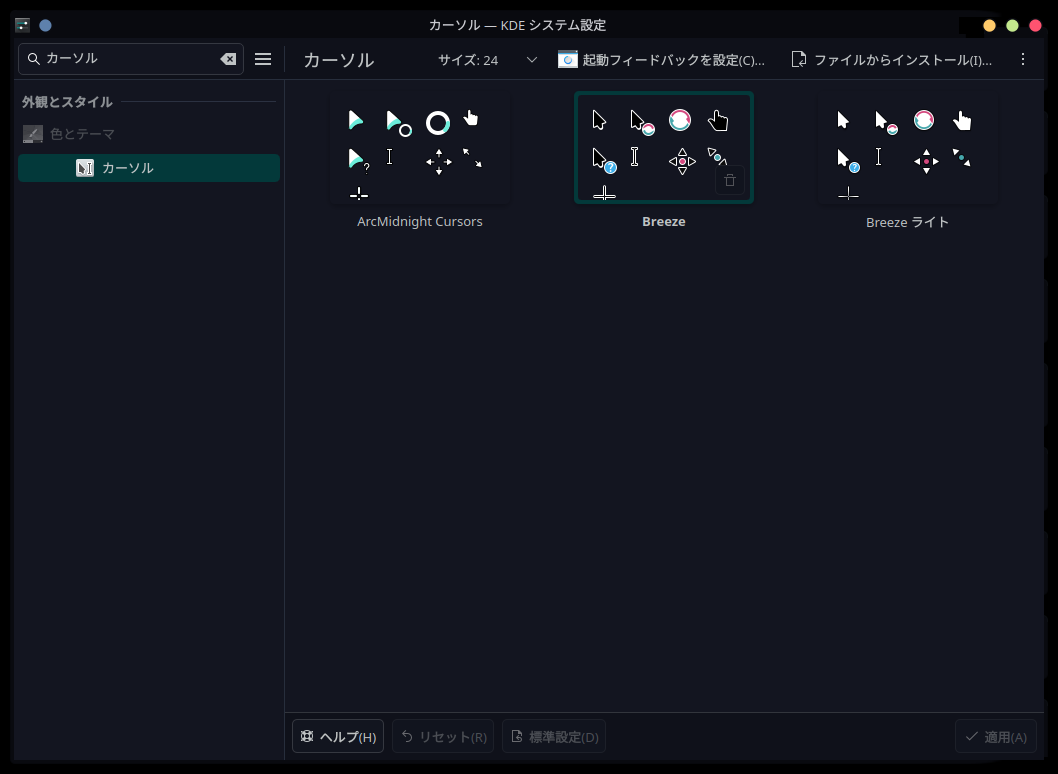Viewport: 1058px width, 774px height.
Task: Open the hamburger menu beside search
Action: pos(263,59)
